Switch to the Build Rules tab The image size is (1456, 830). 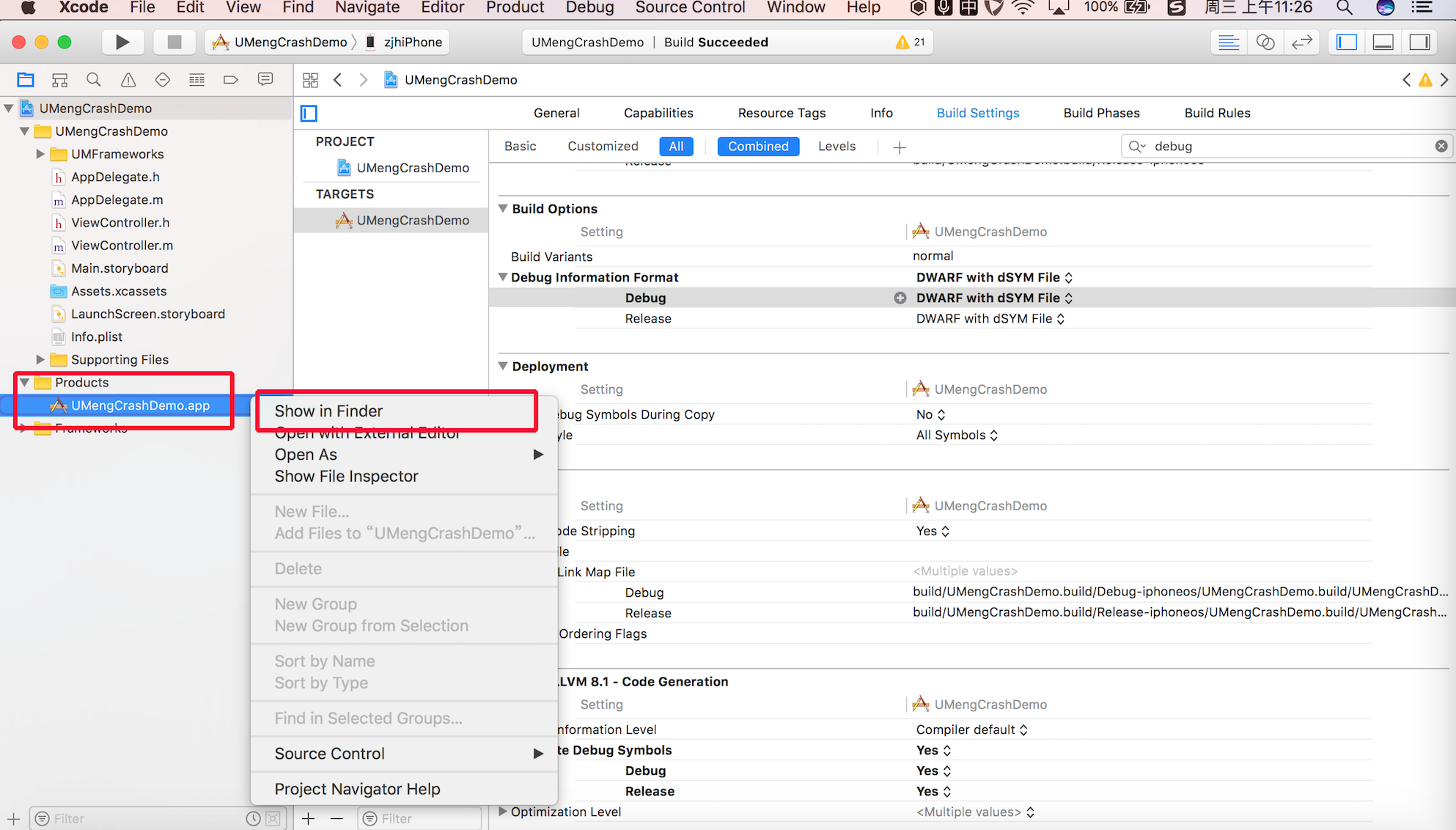(1217, 113)
